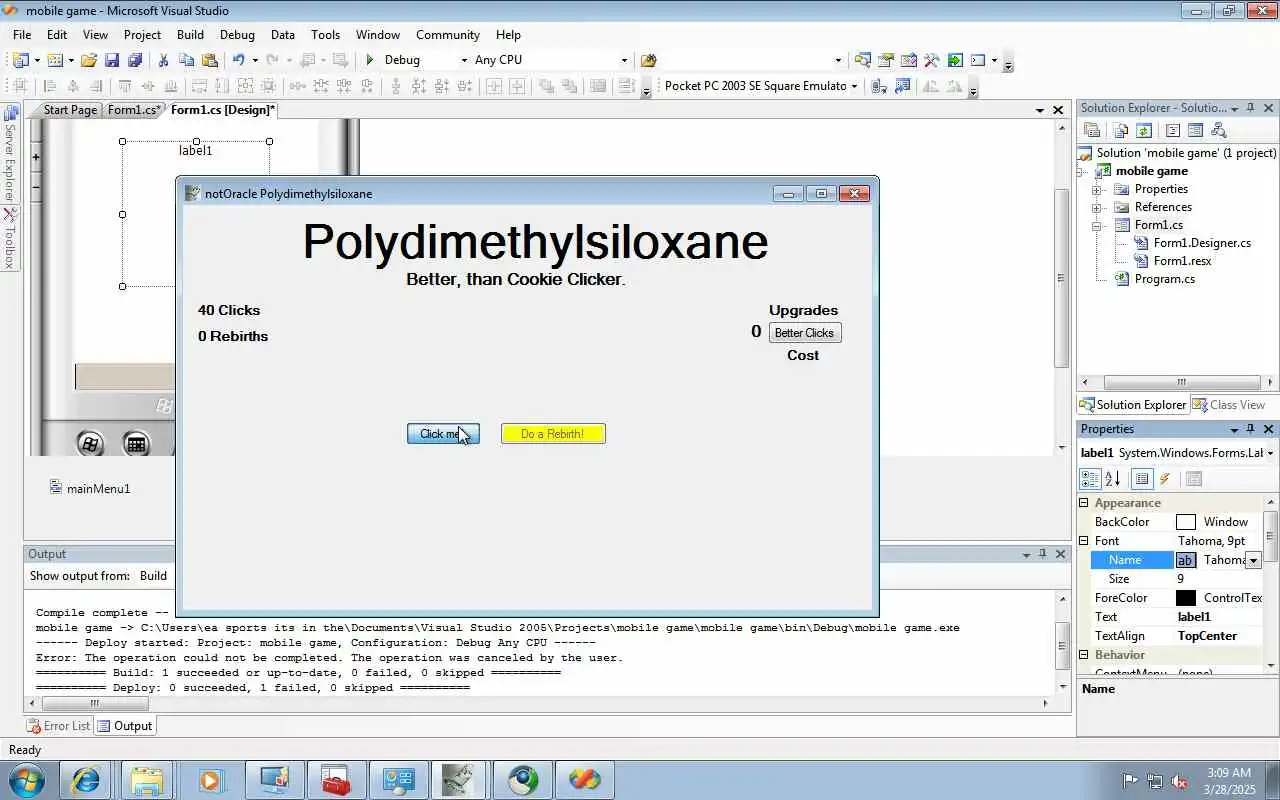Open the File menu
Viewport: 1280px width, 800px height.
click(x=22, y=34)
